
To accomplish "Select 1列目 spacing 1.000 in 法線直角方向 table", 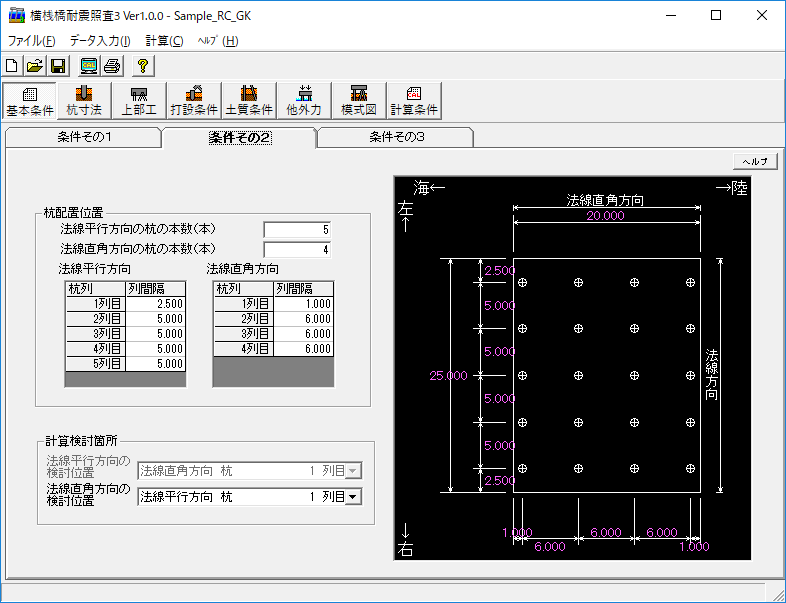I will pos(304,304).
